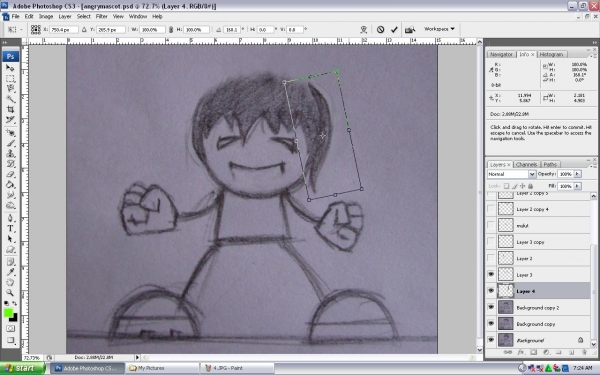Click the foreground green color swatch
Screen dimensions: 600x375
point(8,313)
